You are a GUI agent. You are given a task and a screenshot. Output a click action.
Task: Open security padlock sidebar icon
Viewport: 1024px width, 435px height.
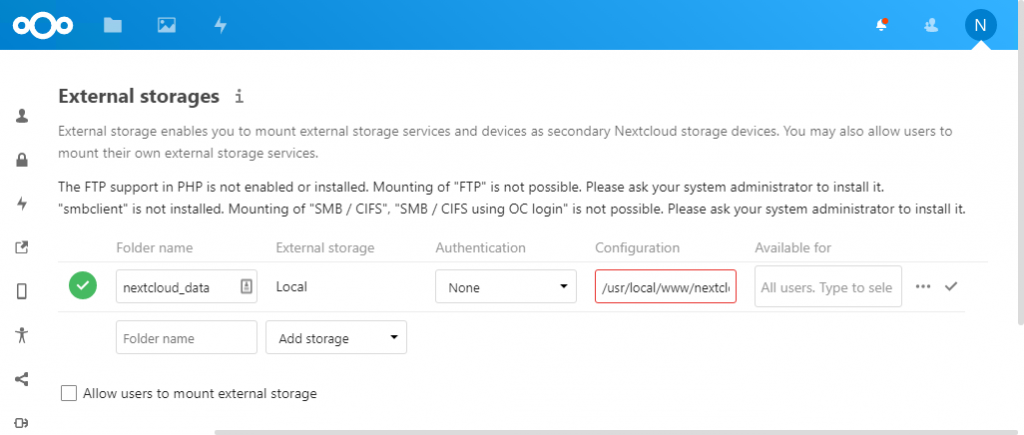[22, 160]
